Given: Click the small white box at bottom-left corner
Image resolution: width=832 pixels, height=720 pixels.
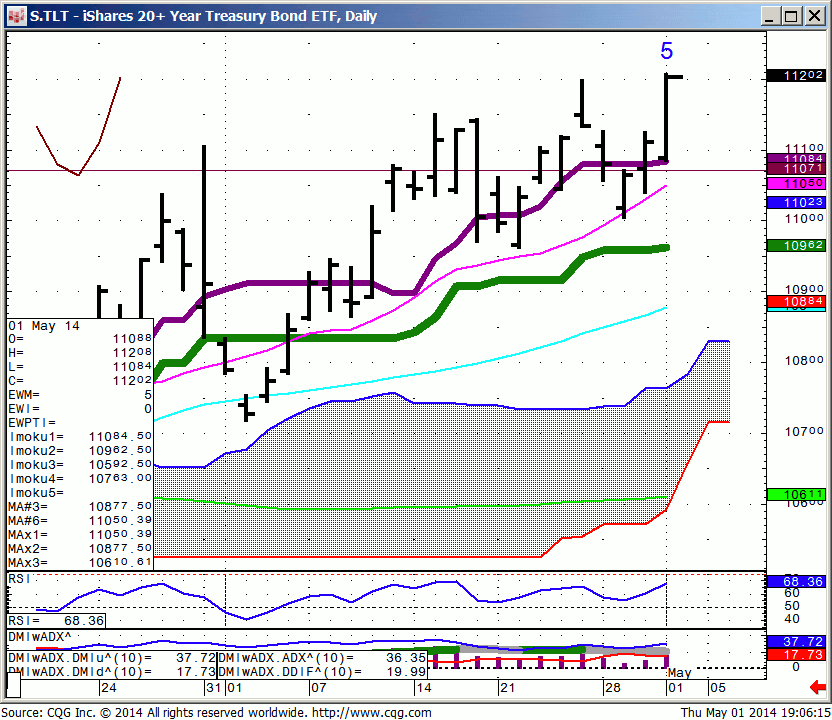Looking at the screenshot, I should click(x=13, y=685).
